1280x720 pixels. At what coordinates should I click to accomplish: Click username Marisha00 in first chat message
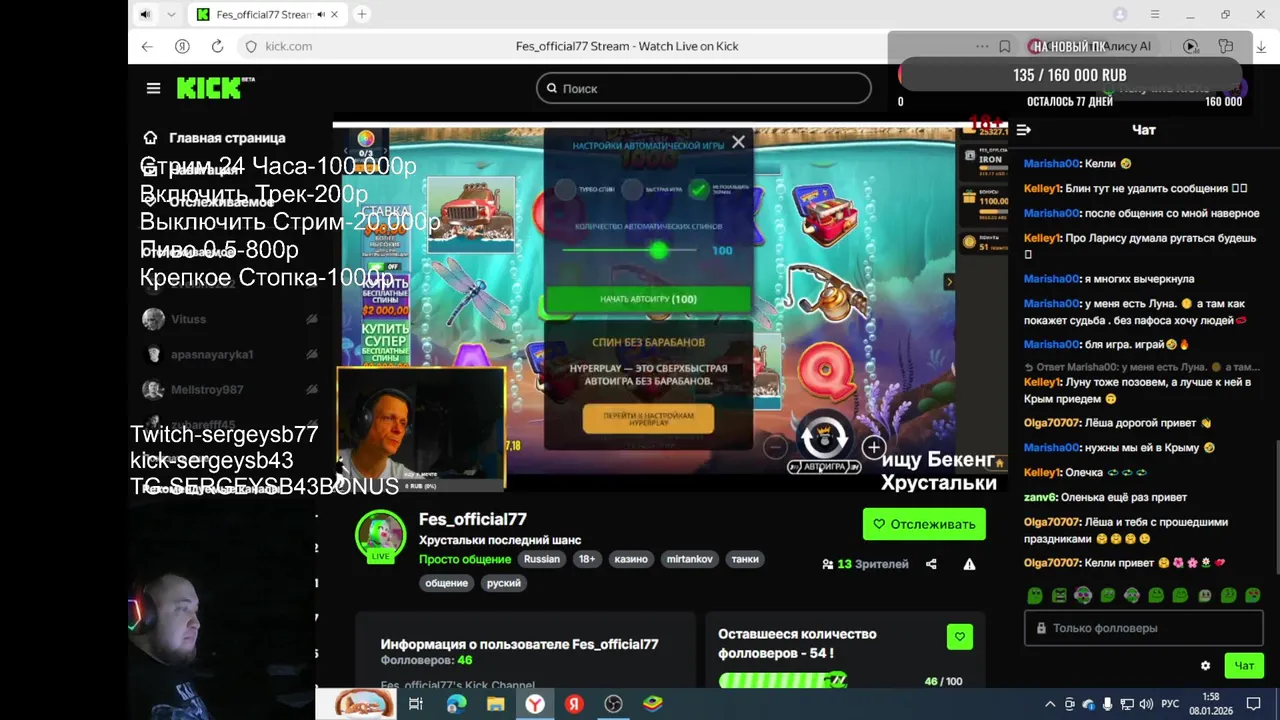[1051, 163]
